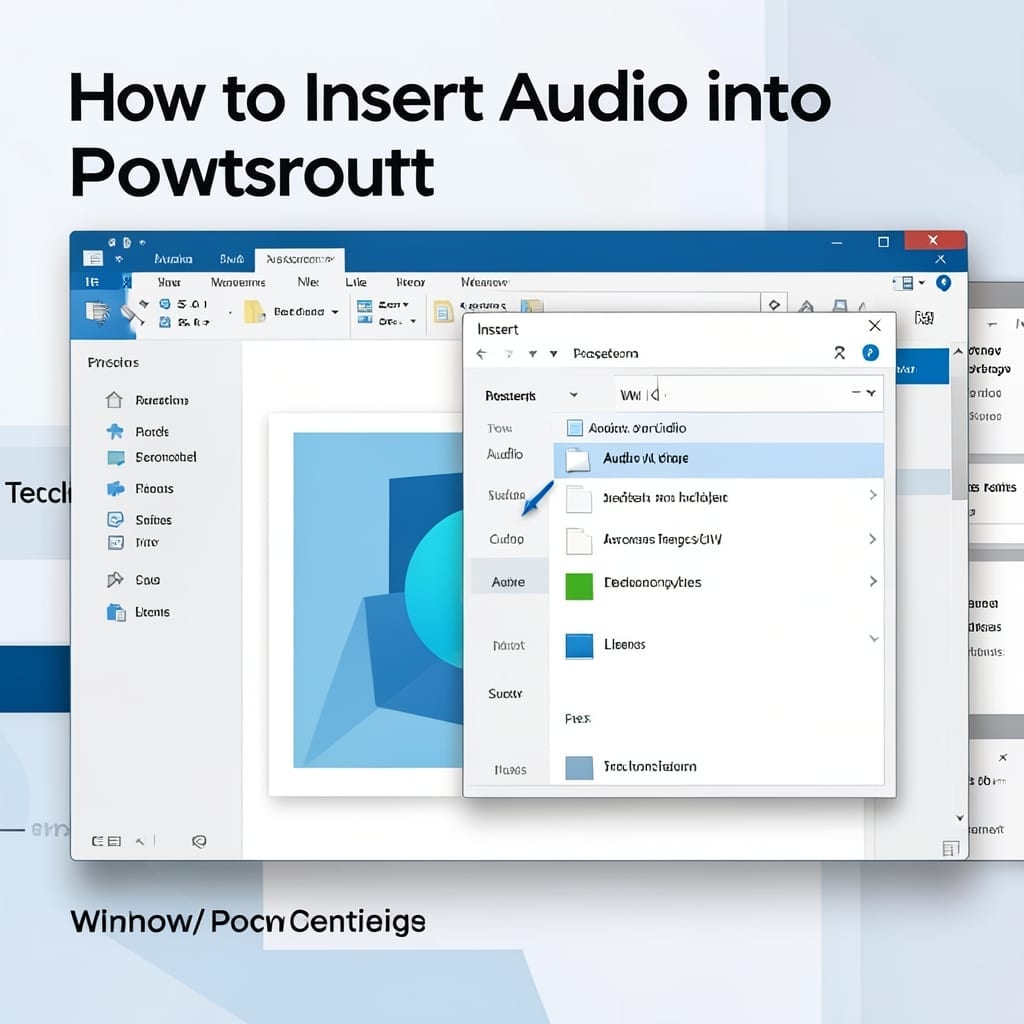Collapse the 'Lleoes' row chevron
The image size is (1024, 1024).
pyautogui.click(x=874, y=638)
